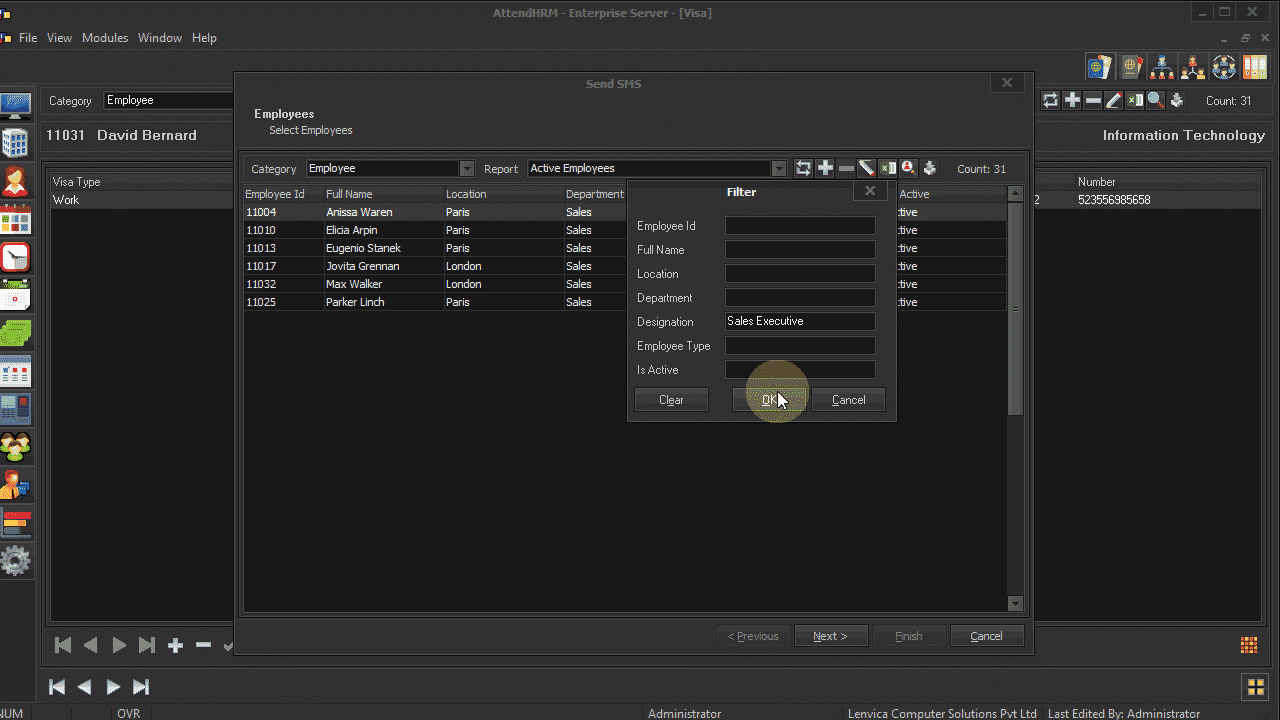Refresh the employee list in Send SMS dialog

[x=804, y=168]
